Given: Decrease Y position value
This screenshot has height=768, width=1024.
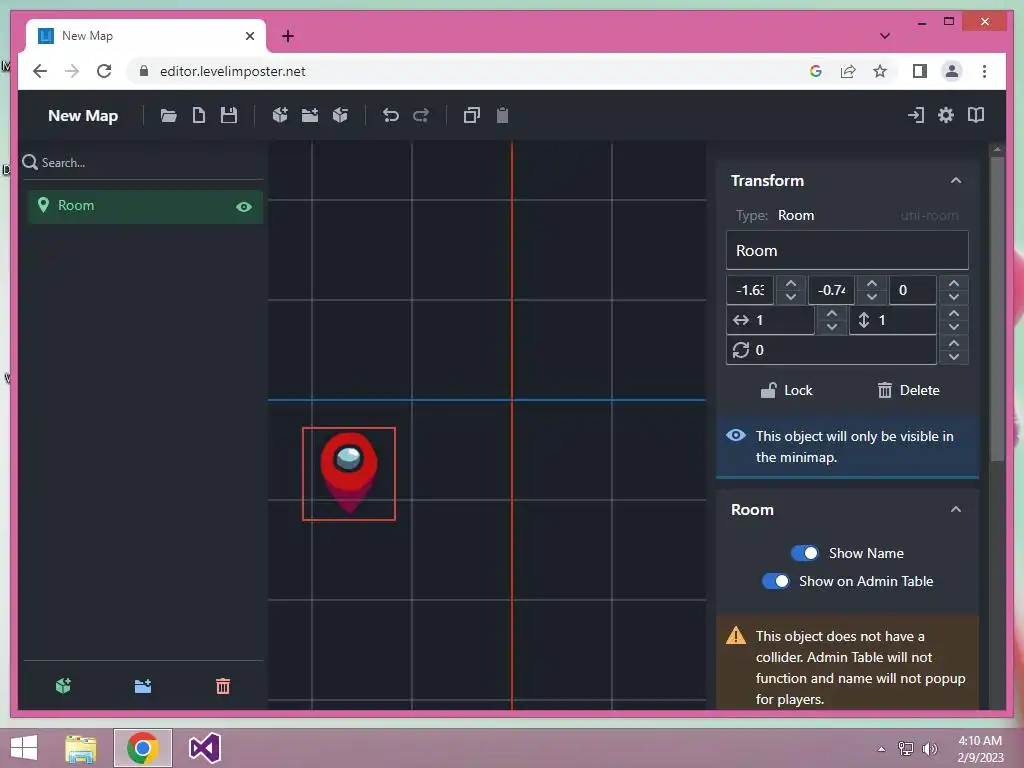Looking at the screenshot, I should [x=872, y=296].
